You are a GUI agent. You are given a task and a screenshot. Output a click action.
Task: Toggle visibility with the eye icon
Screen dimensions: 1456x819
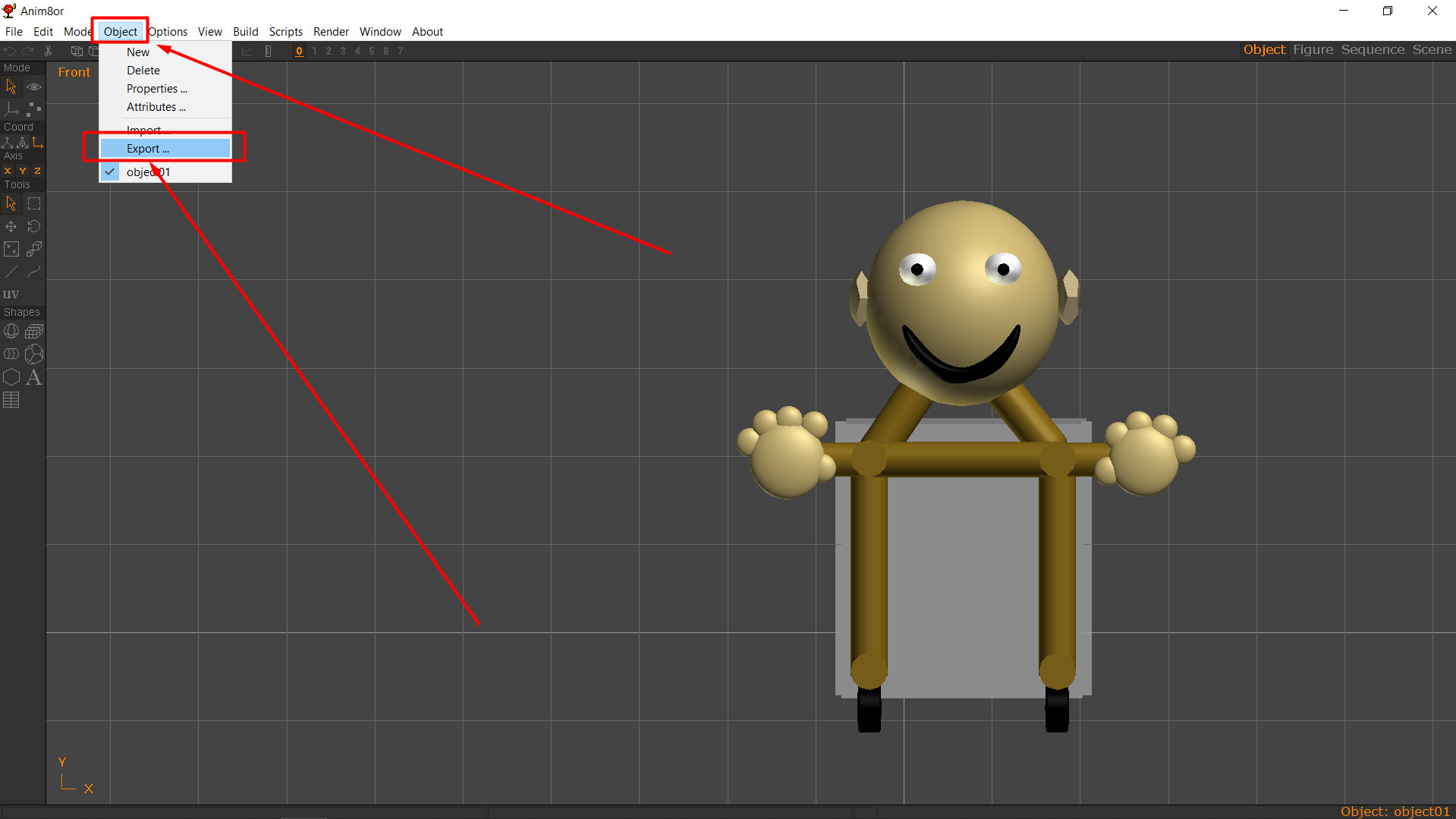34,87
